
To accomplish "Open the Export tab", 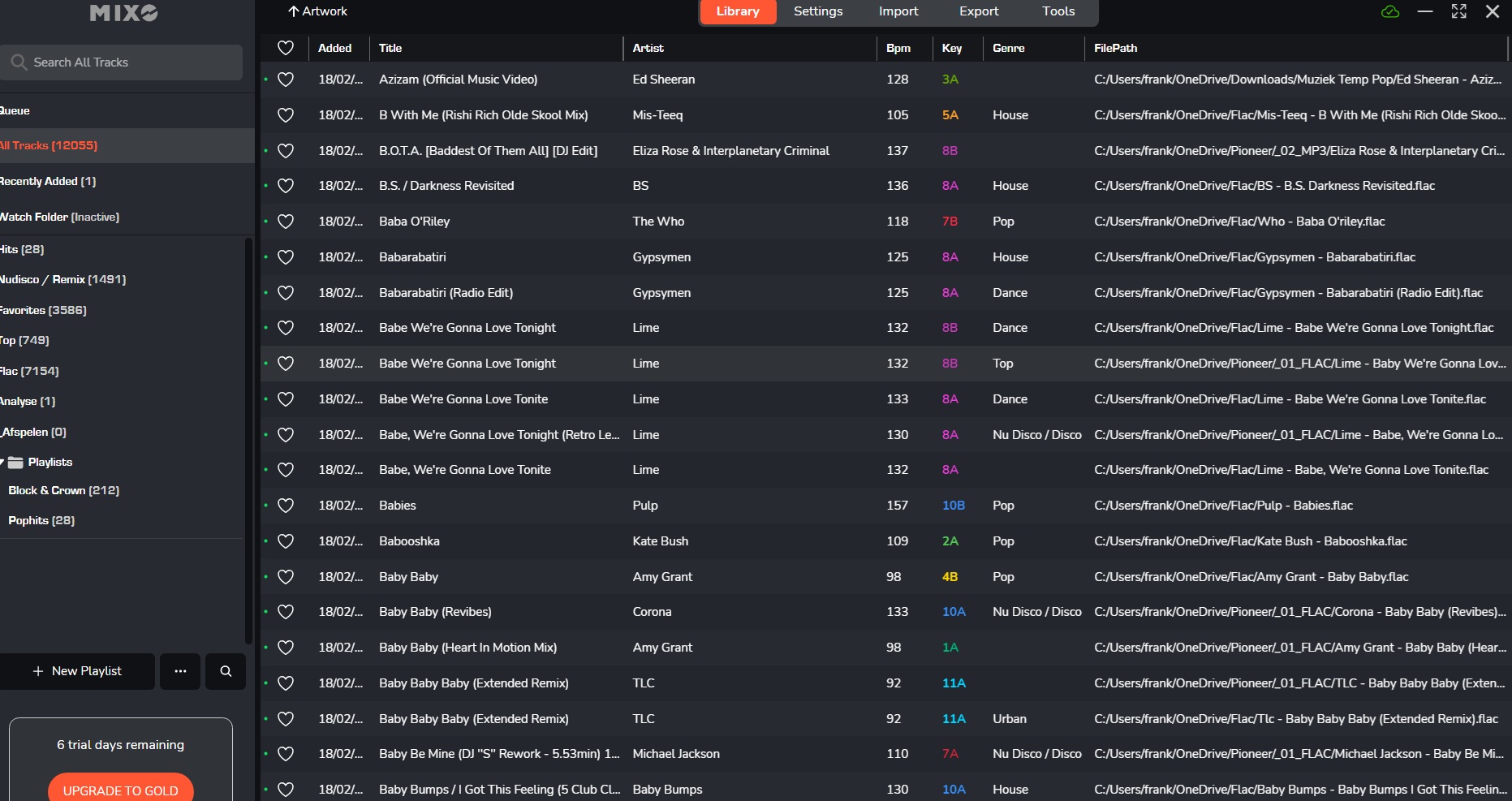I will pyautogui.click(x=979, y=11).
